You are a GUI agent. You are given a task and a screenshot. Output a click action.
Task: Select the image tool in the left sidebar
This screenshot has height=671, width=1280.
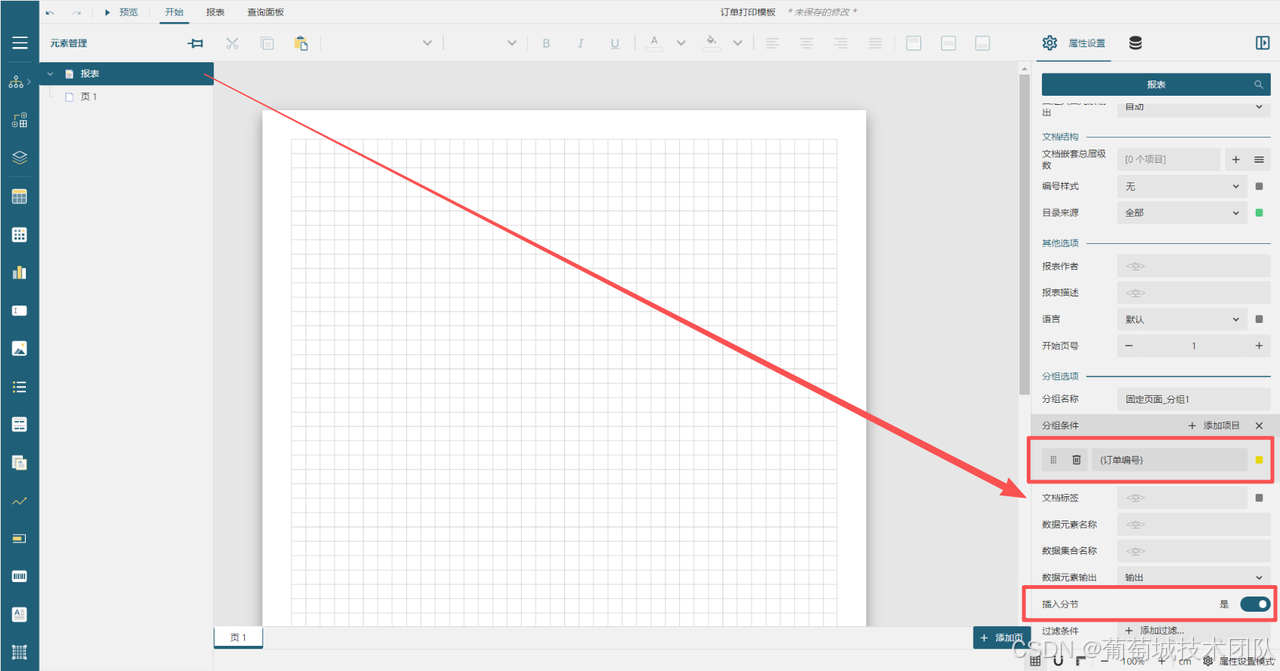point(19,348)
